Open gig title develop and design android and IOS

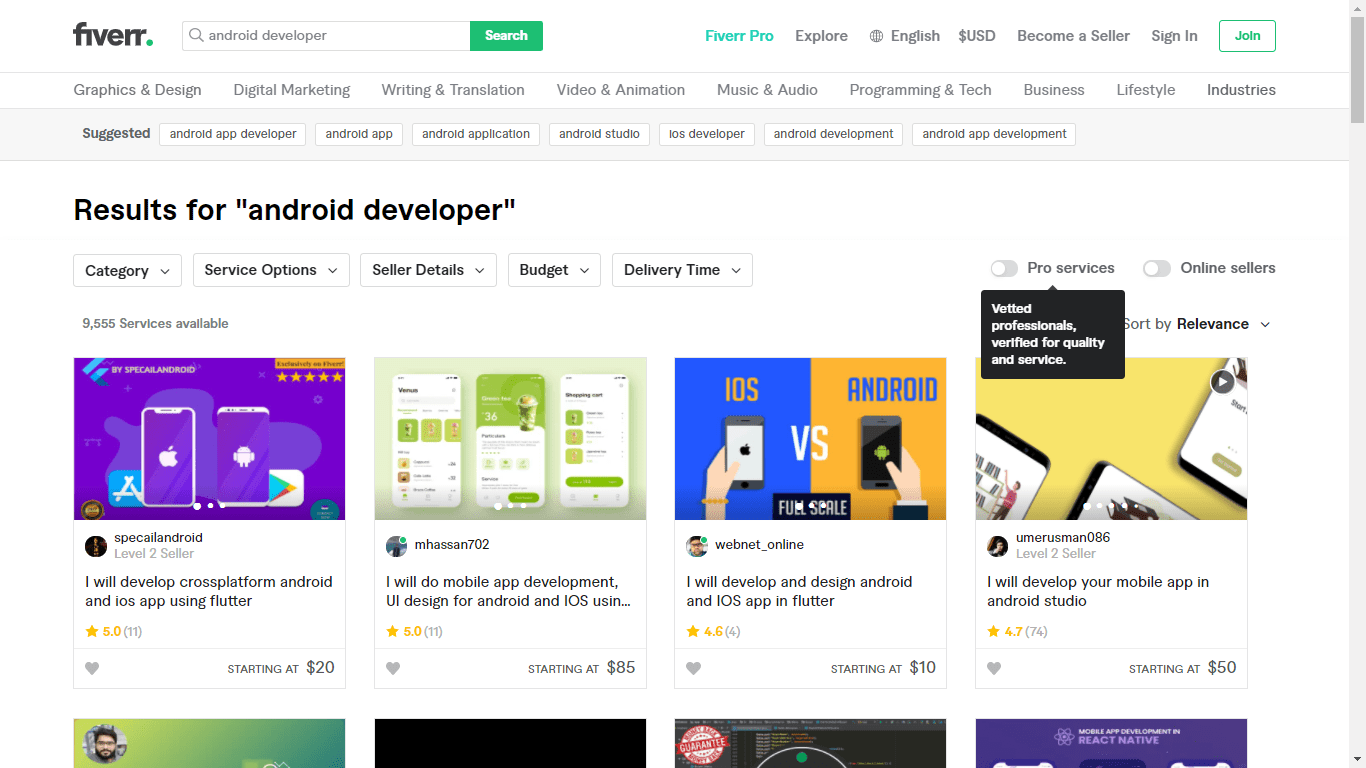[x=799, y=591]
